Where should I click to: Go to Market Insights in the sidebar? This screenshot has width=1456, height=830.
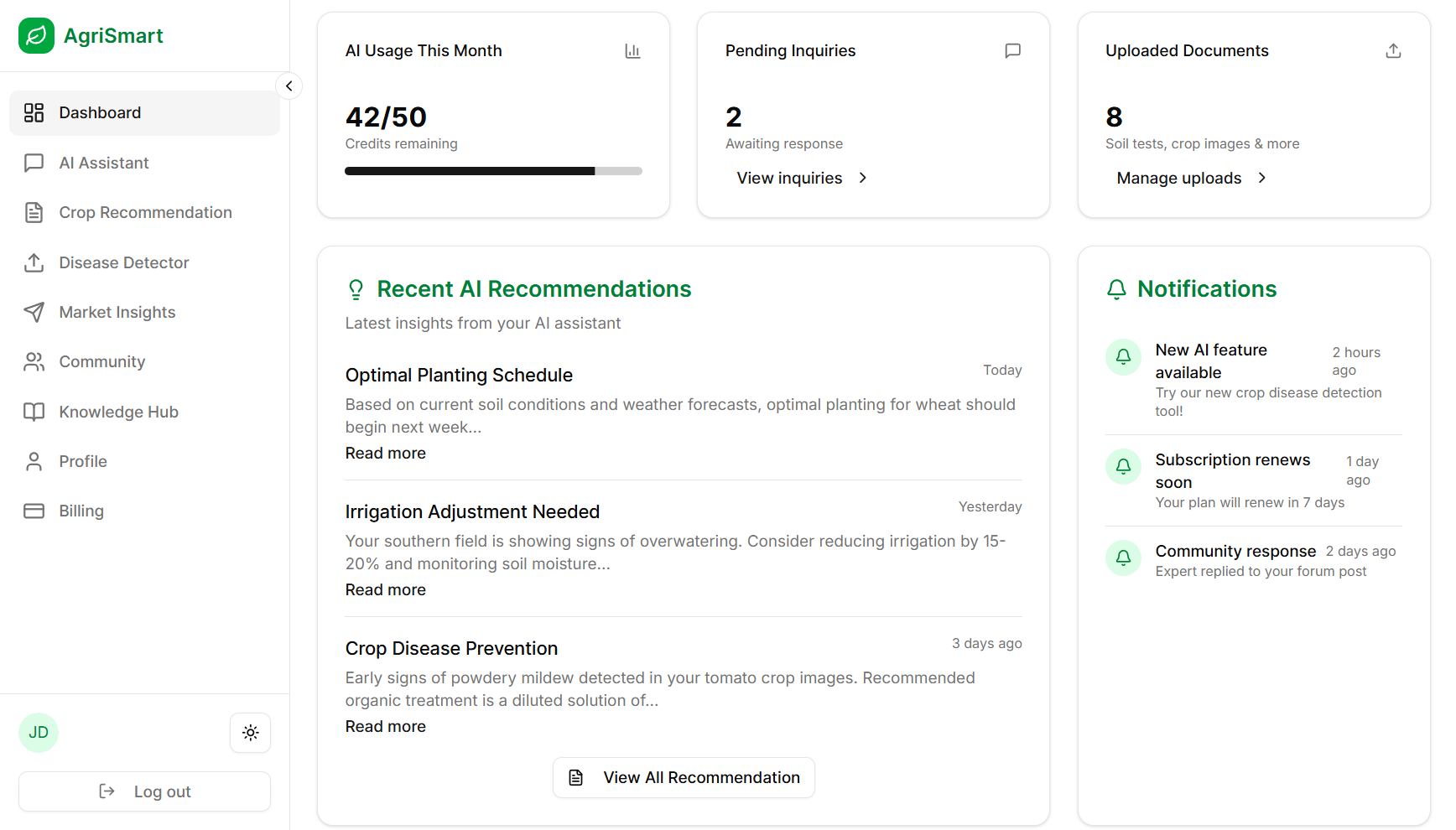pos(117,312)
